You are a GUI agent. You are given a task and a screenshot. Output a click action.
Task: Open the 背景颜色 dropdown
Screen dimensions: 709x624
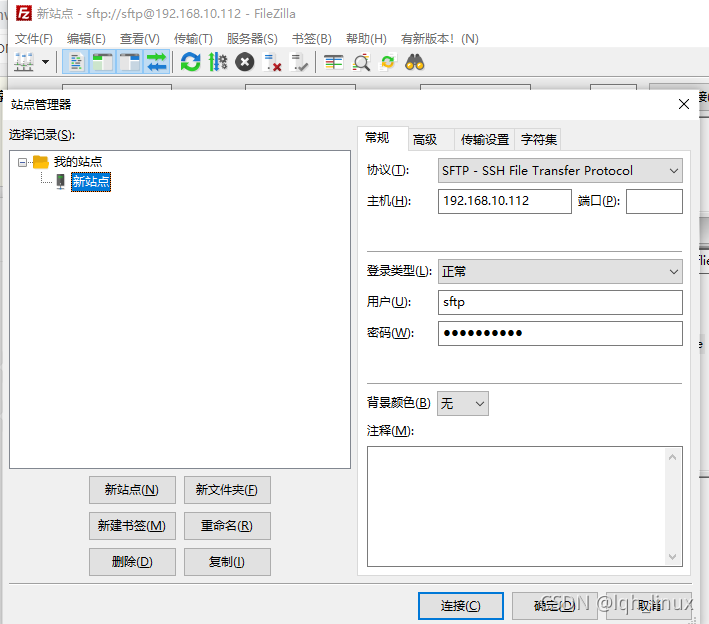[463, 403]
